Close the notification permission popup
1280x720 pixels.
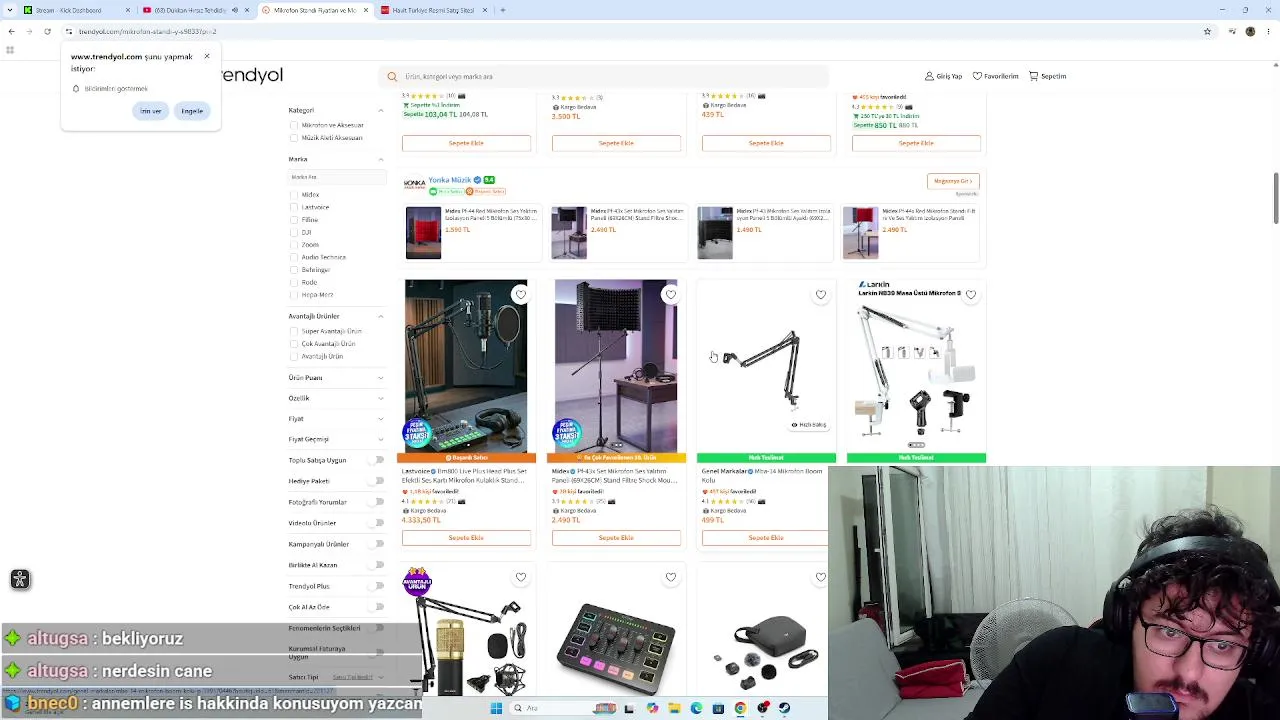pos(207,56)
